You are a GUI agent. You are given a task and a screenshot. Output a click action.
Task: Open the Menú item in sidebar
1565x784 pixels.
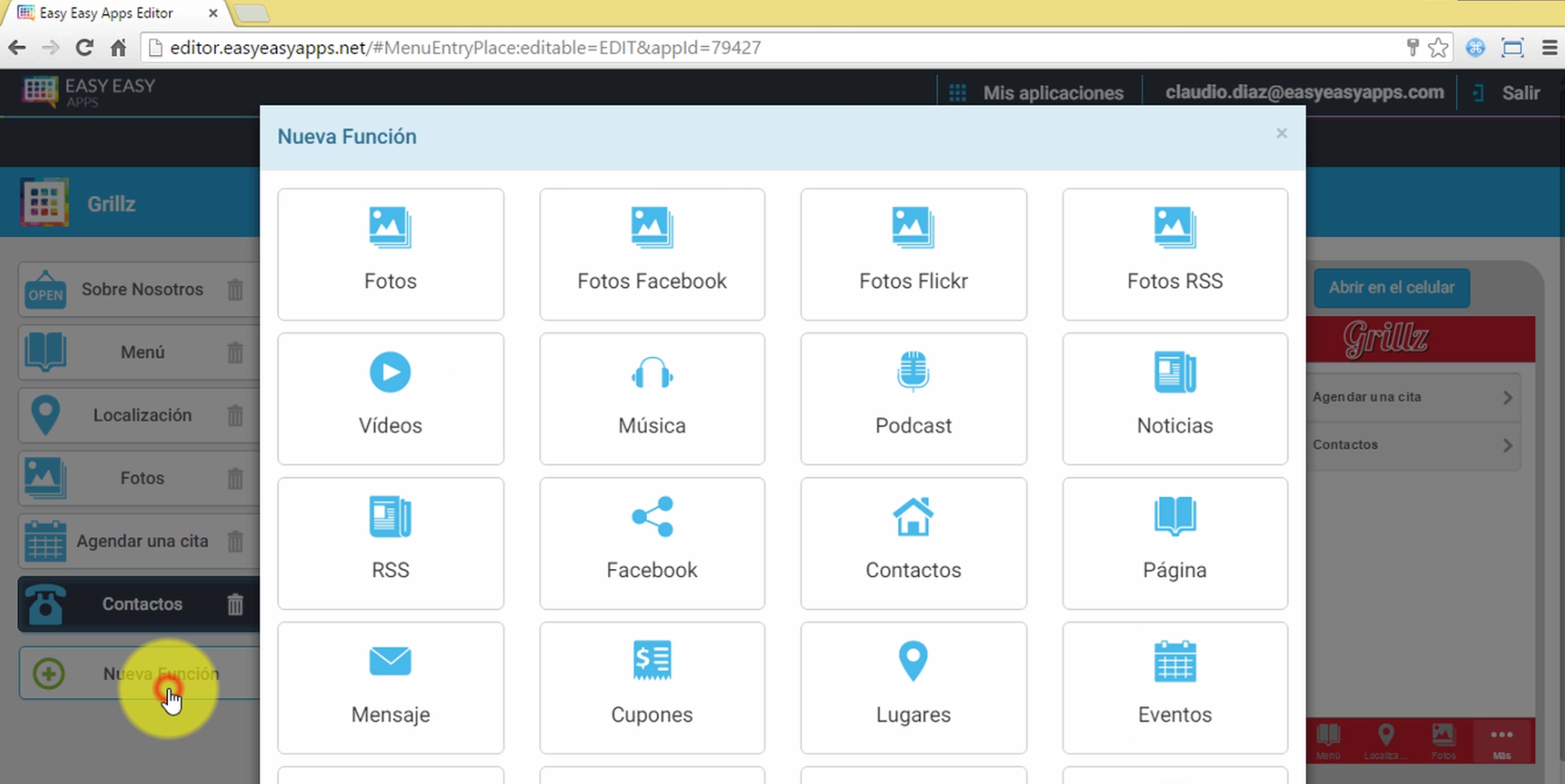pos(142,352)
